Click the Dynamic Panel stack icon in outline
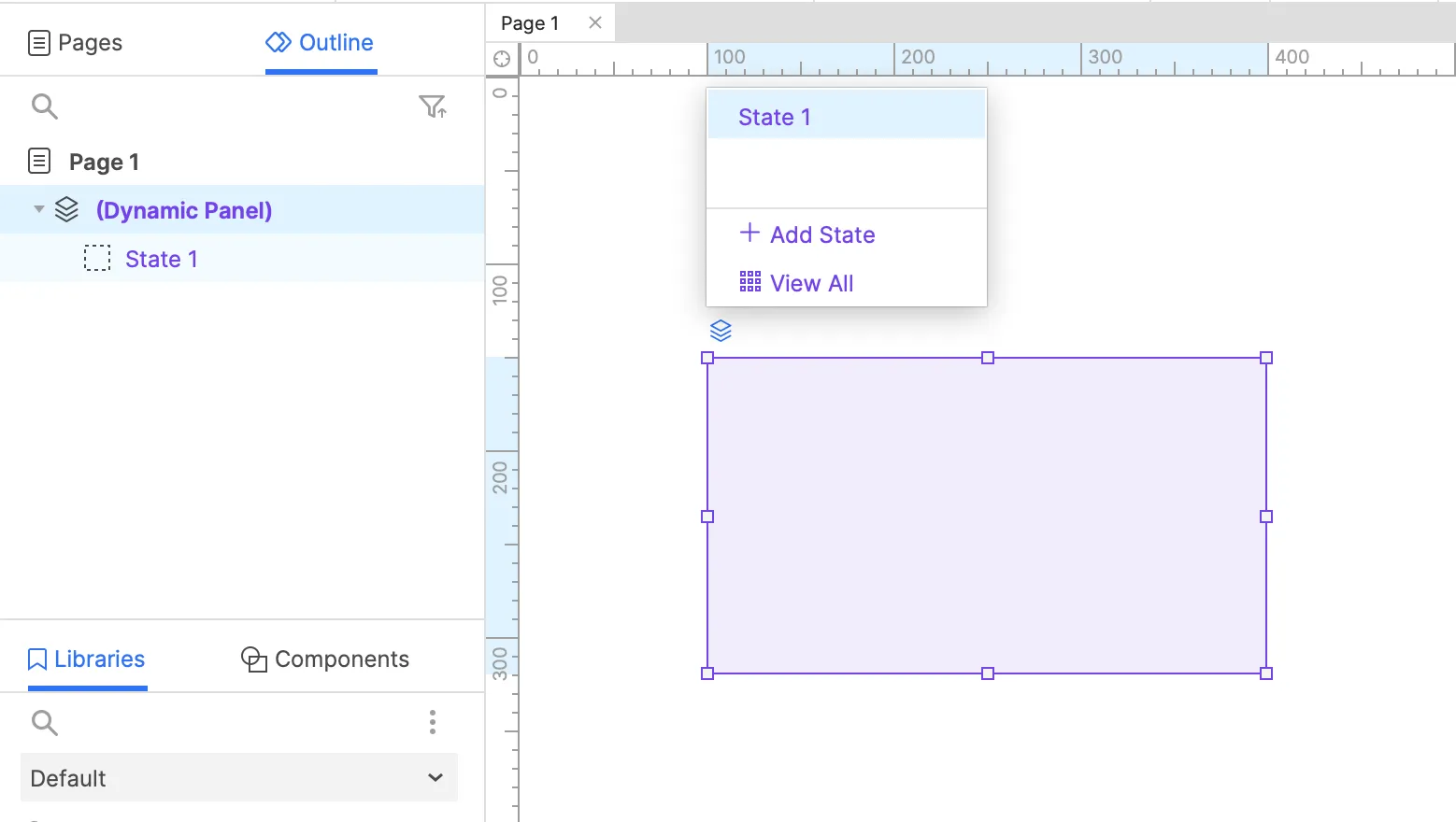Screen dimensions: 1456x822 click(x=66, y=210)
